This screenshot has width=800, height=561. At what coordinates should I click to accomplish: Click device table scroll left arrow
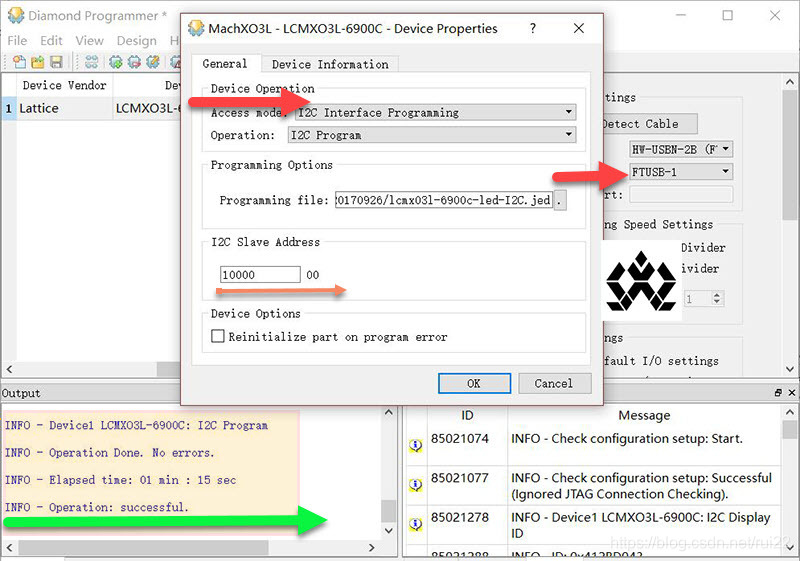click(x=9, y=369)
